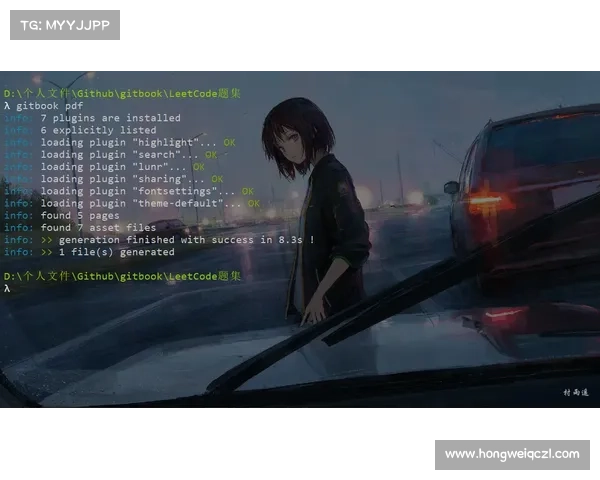This screenshot has width=600, height=480.
Task: Click the "6 explicitly listed" line
Action: (80, 130)
